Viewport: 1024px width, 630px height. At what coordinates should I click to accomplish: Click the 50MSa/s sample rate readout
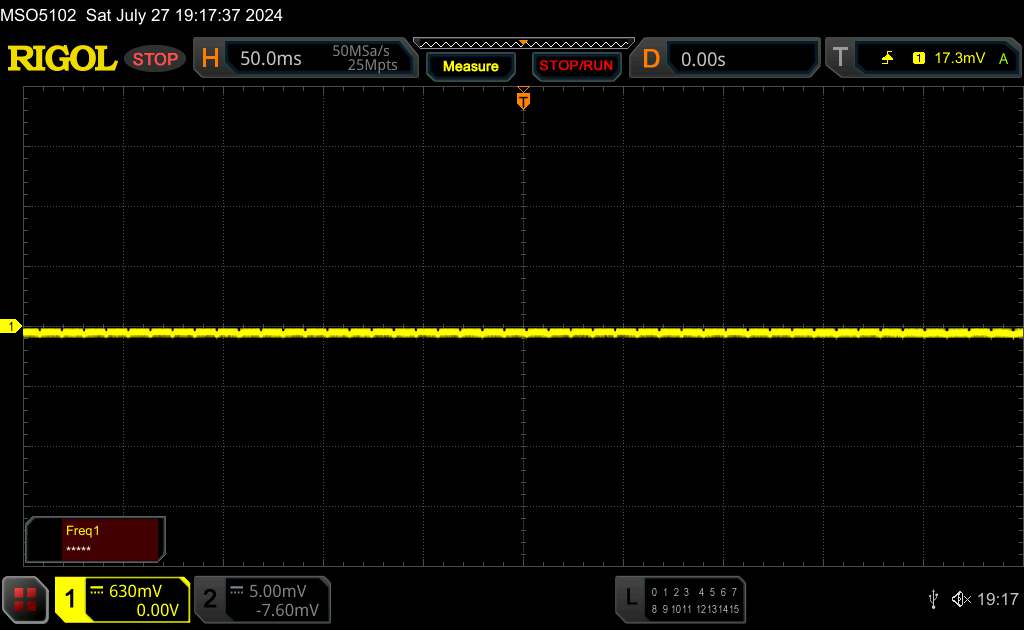click(360, 51)
